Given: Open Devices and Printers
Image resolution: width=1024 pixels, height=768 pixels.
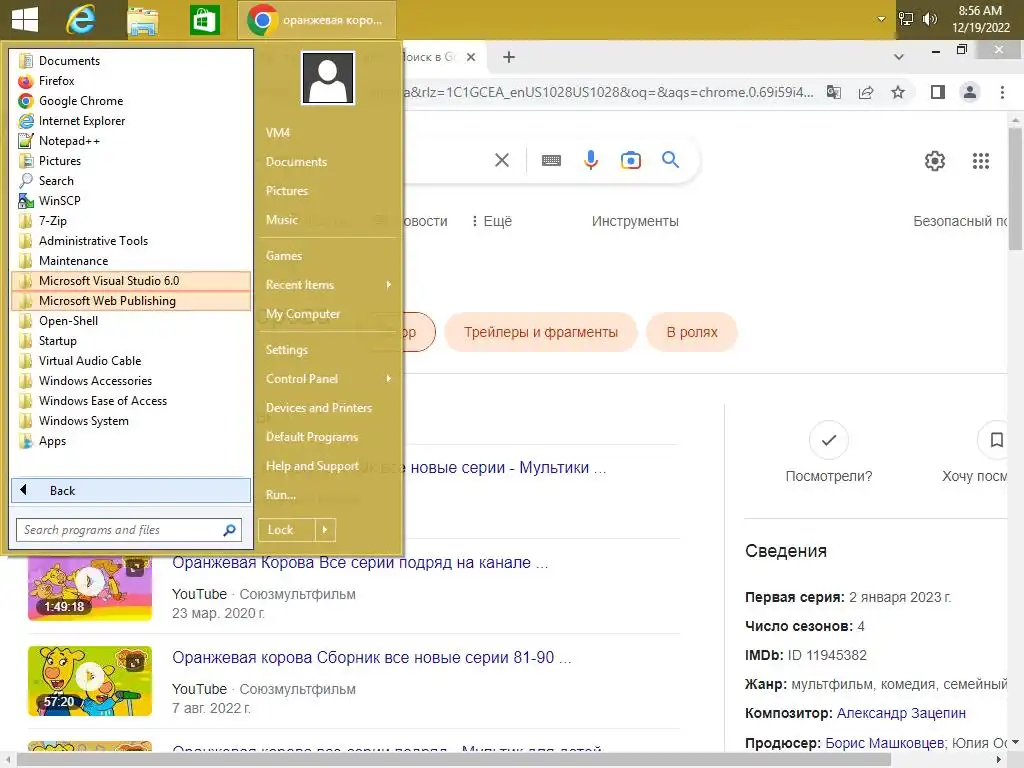Looking at the screenshot, I should click(328, 408).
